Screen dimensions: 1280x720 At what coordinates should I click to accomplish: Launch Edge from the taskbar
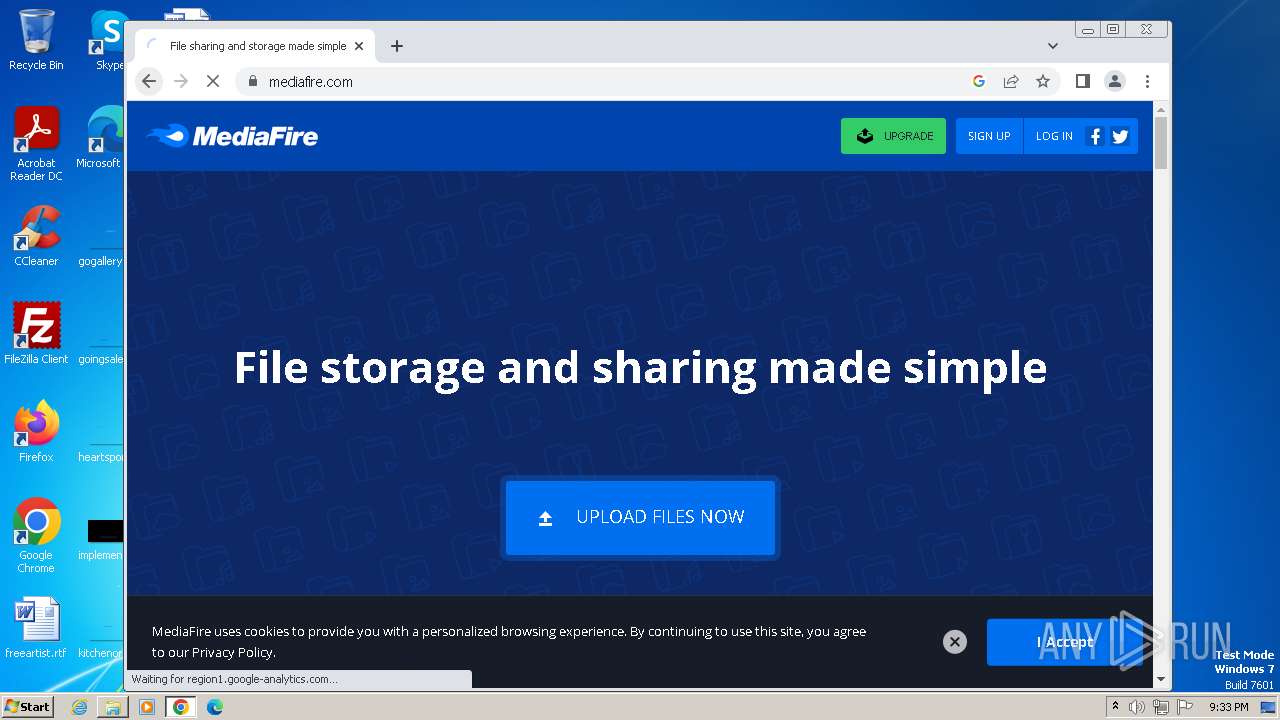[x=215, y=707]
